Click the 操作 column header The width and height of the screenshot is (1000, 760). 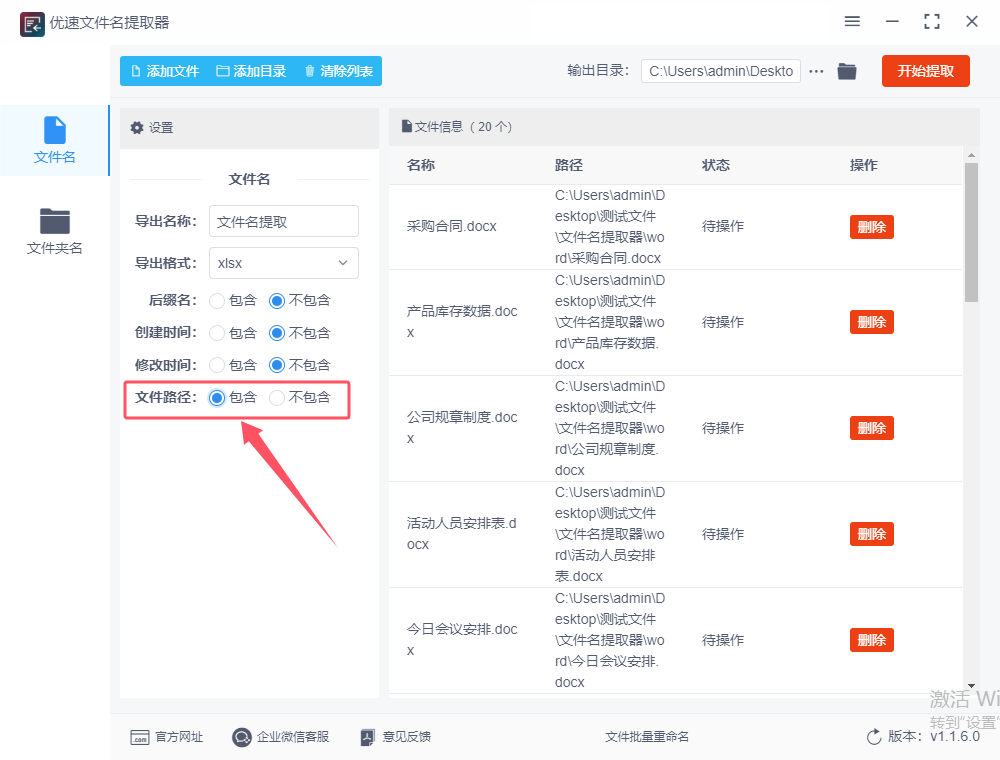(864, 165)
